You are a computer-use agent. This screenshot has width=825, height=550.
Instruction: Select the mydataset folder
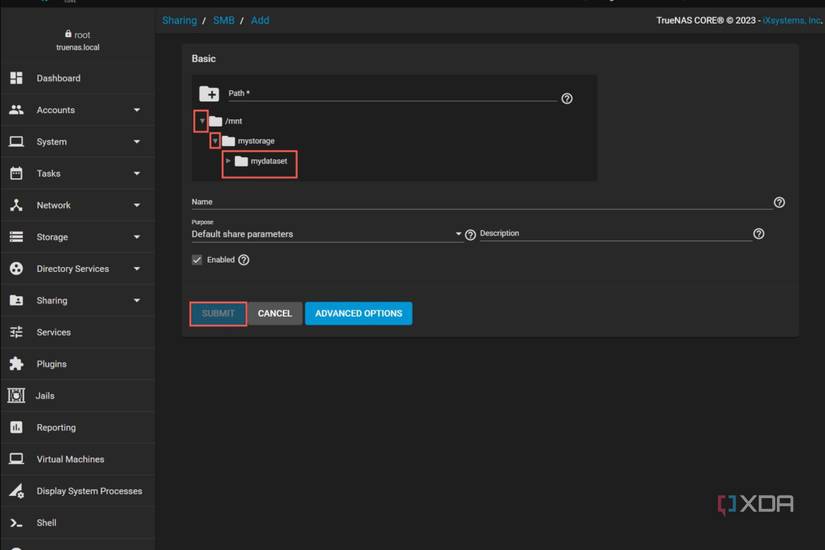pos(269,161)
